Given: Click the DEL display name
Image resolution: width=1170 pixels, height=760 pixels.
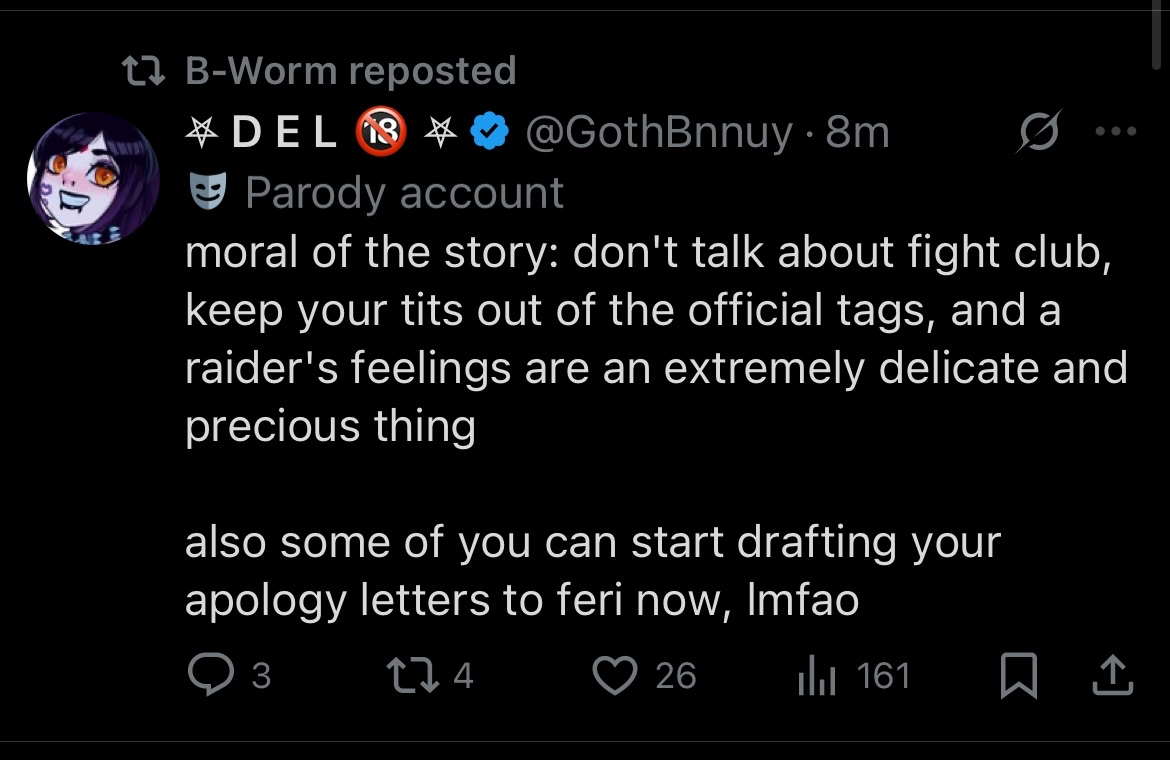Looking at the screenshot, I should tap(285, 132).
